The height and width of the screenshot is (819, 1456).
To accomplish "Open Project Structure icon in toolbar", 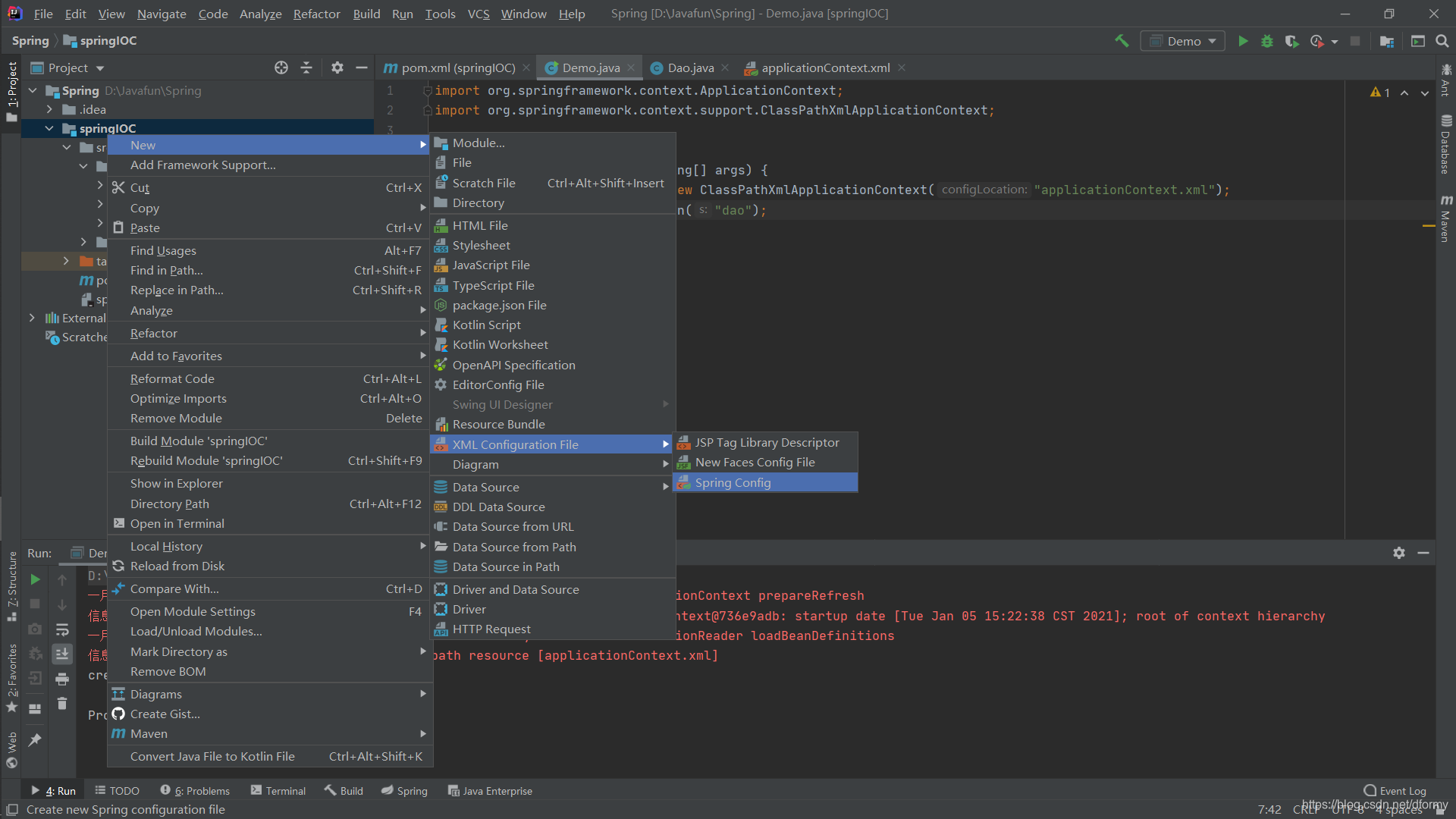I will [1387, 41].
